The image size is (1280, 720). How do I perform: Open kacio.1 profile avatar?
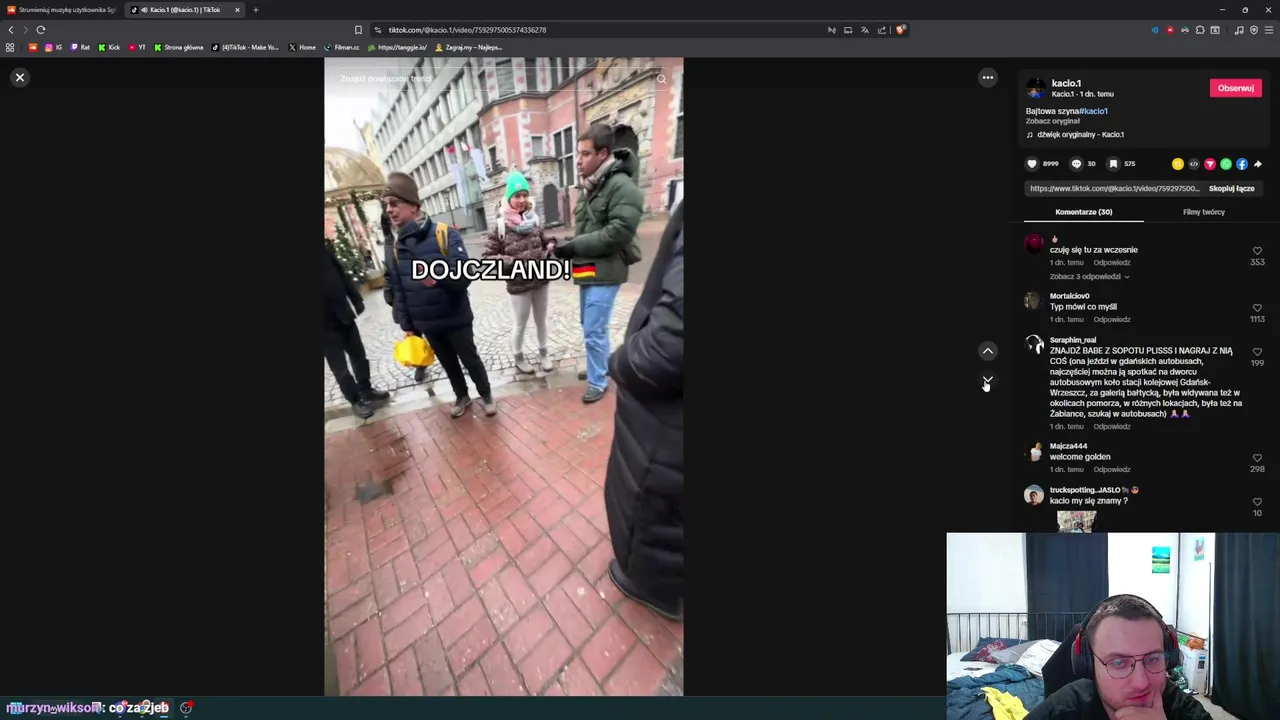pyautogui.click(x=1036, y=88)
